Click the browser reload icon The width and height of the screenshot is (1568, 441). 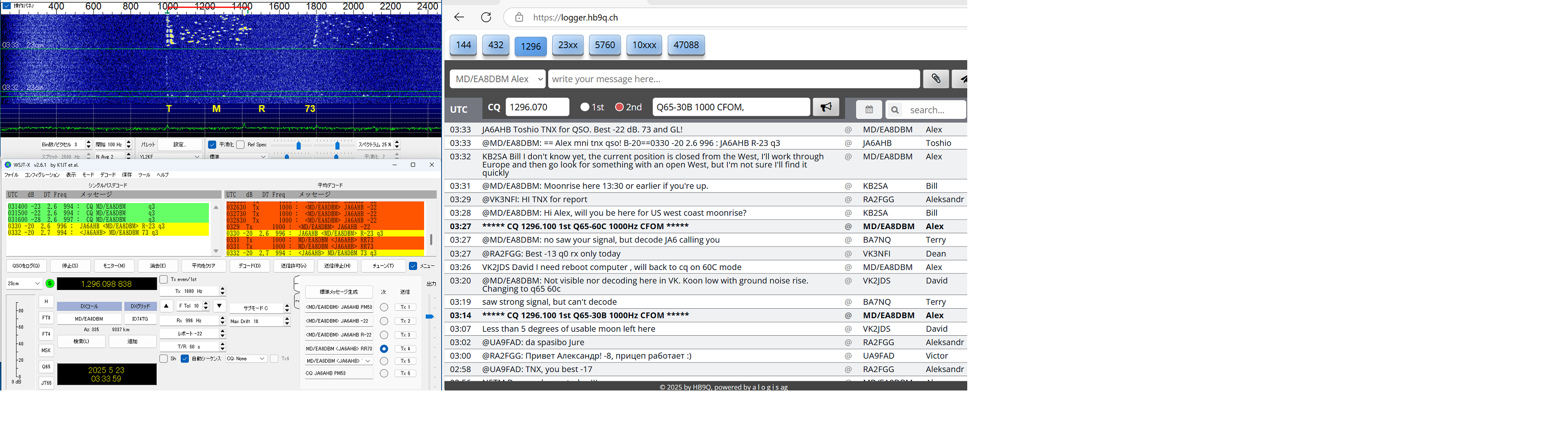(x=486, y=17)
